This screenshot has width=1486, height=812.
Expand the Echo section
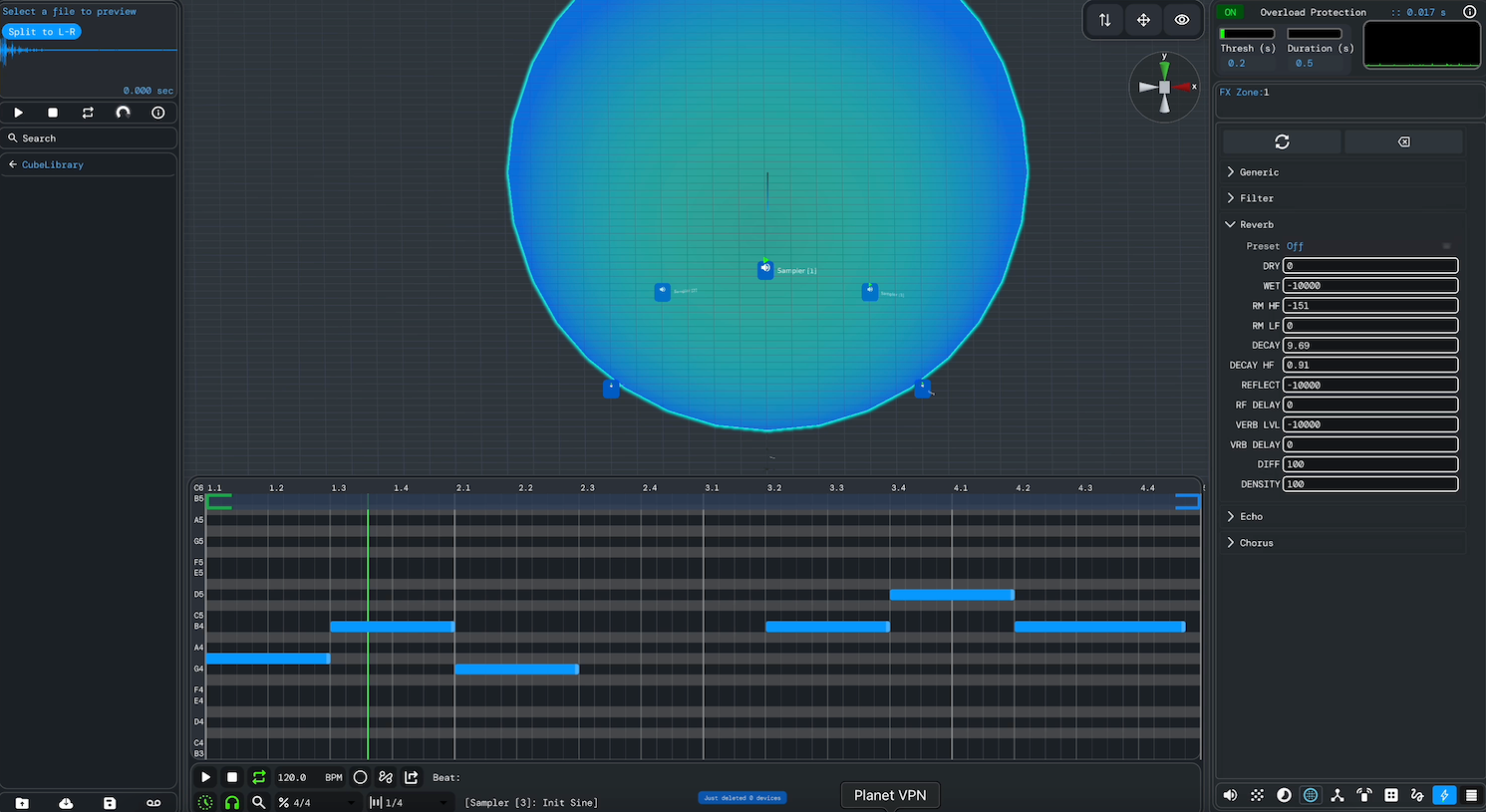click(x=1344, y=516)
